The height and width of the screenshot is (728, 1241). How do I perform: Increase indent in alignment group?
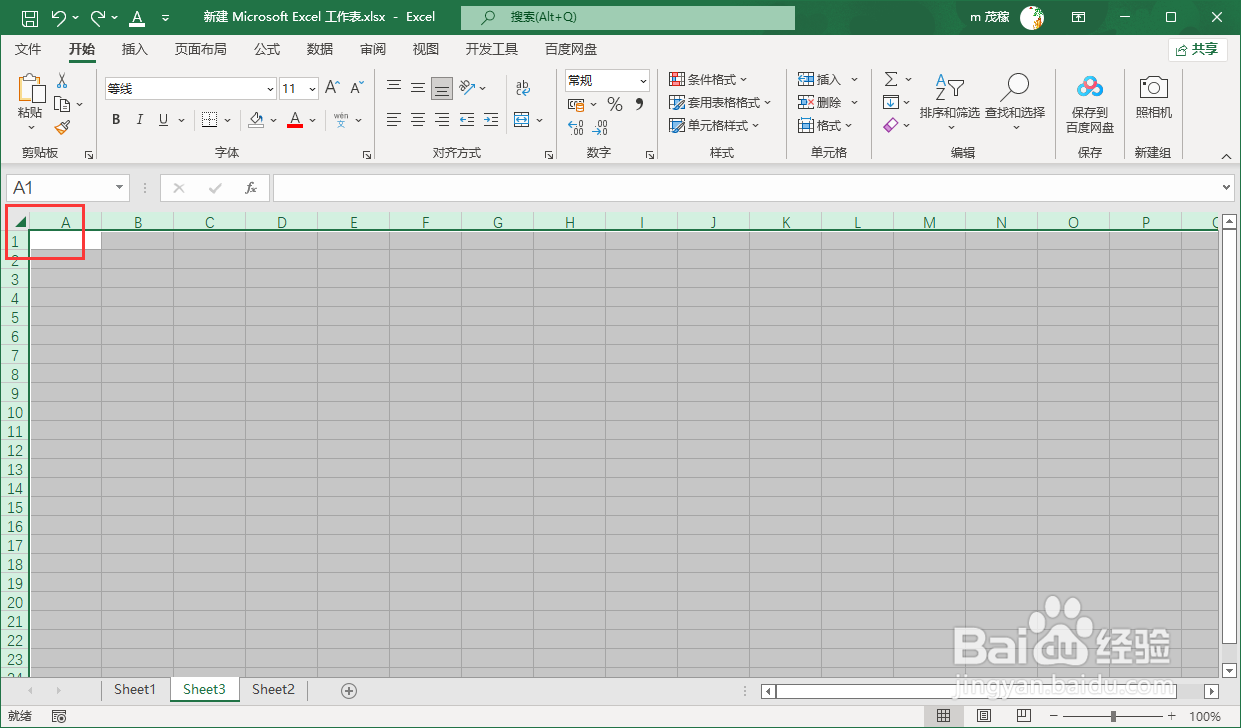(x=490, y=120)
